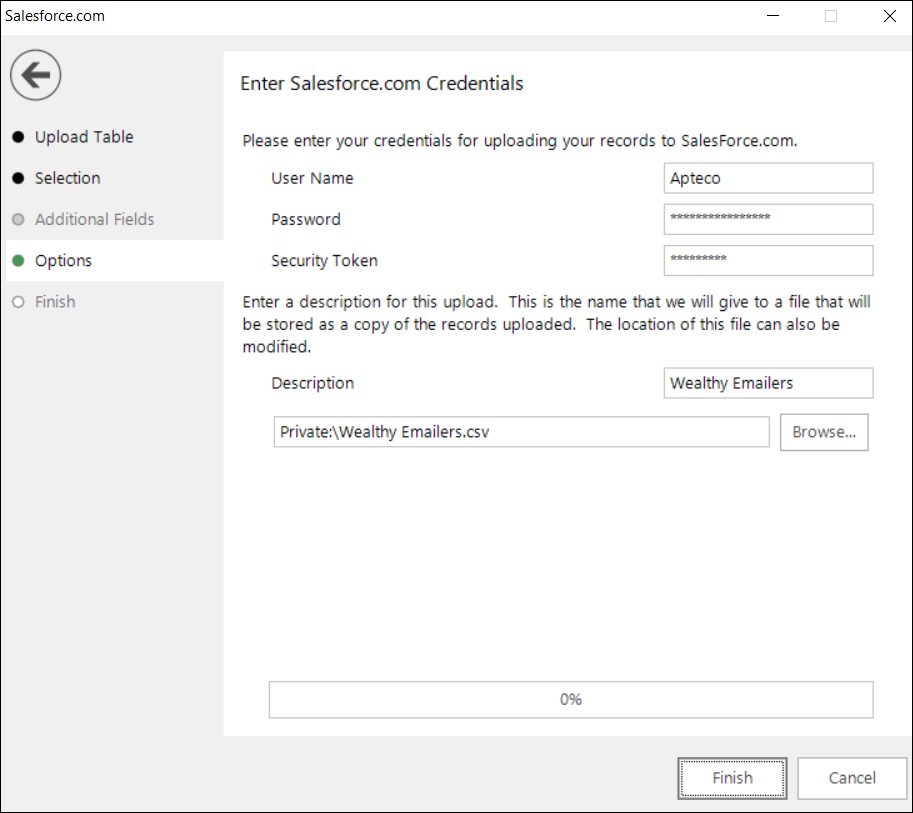This screenshot has height=813, width=913.
Task: Focus the Security Token input field
Action: pos(768,260)
